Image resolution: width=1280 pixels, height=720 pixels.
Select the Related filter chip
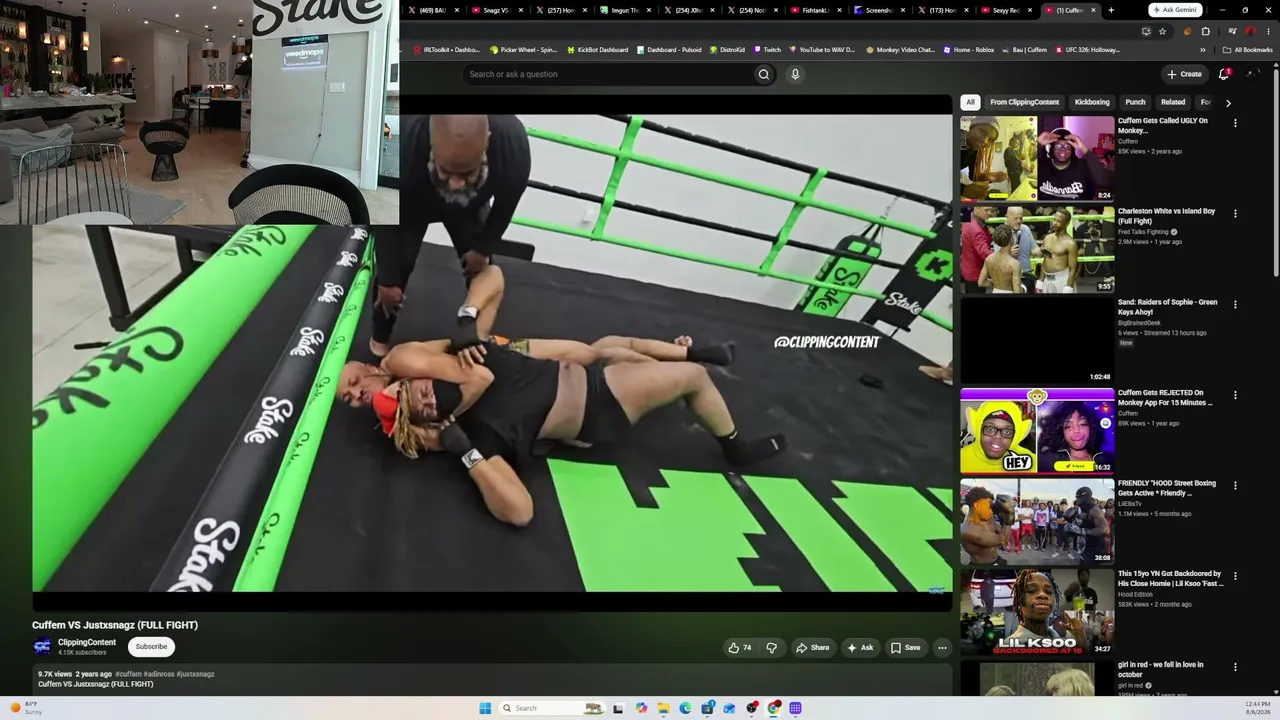(1173, 102)
